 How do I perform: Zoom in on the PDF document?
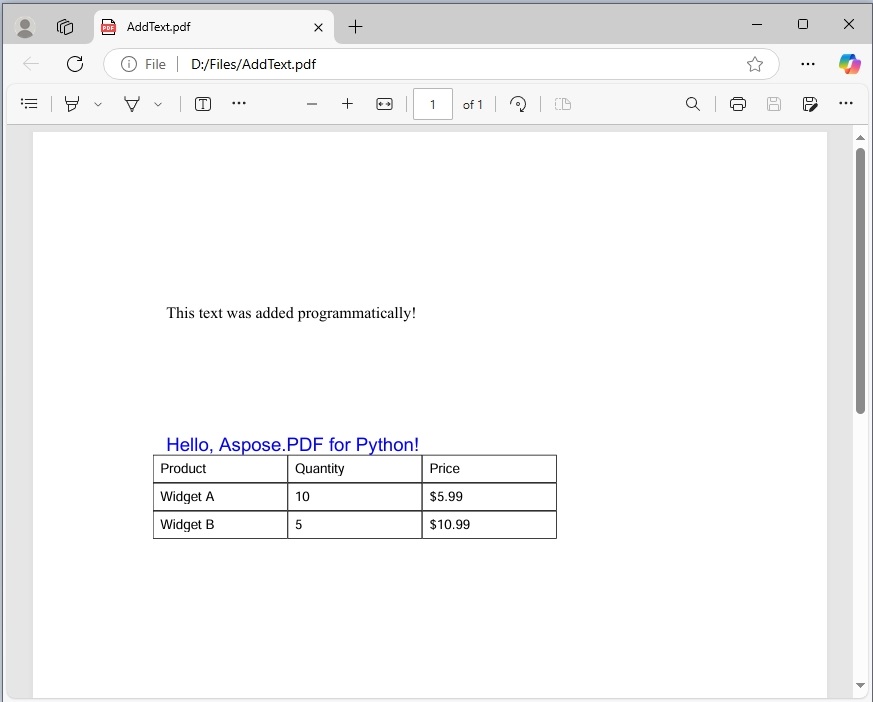click(347, 103)
